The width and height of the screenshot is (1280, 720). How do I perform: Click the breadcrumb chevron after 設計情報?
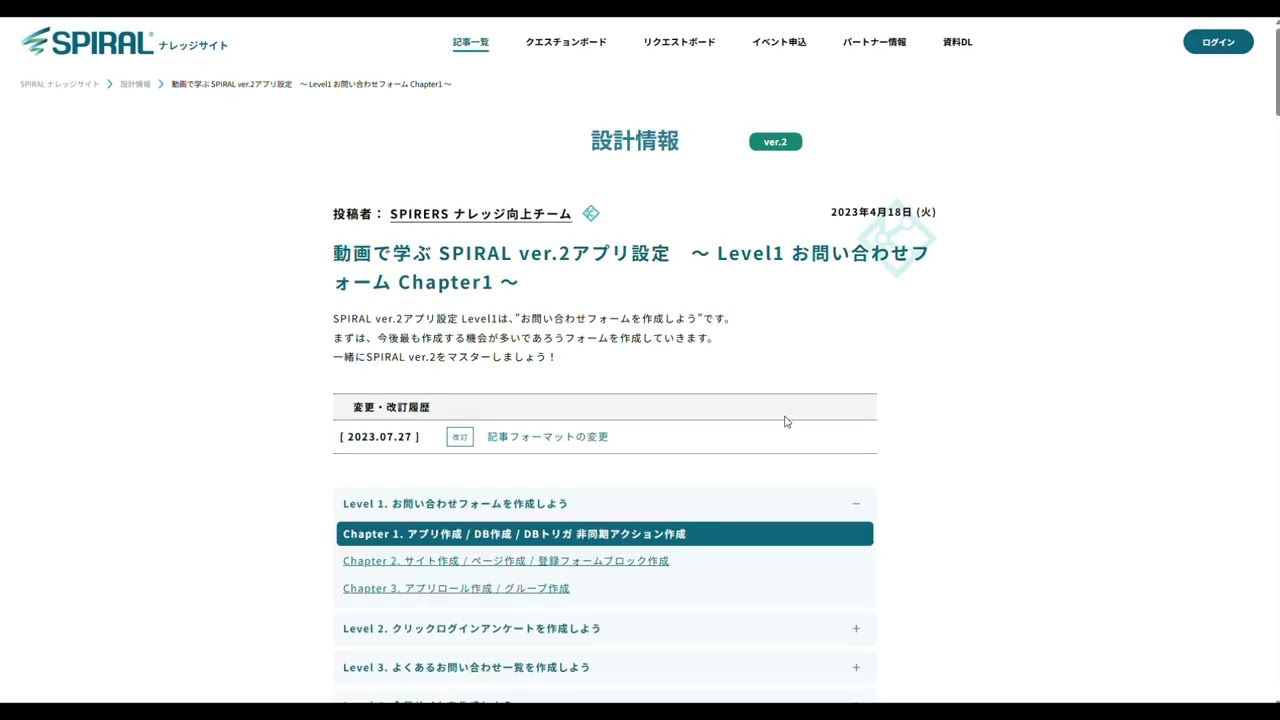pos(161,84)
